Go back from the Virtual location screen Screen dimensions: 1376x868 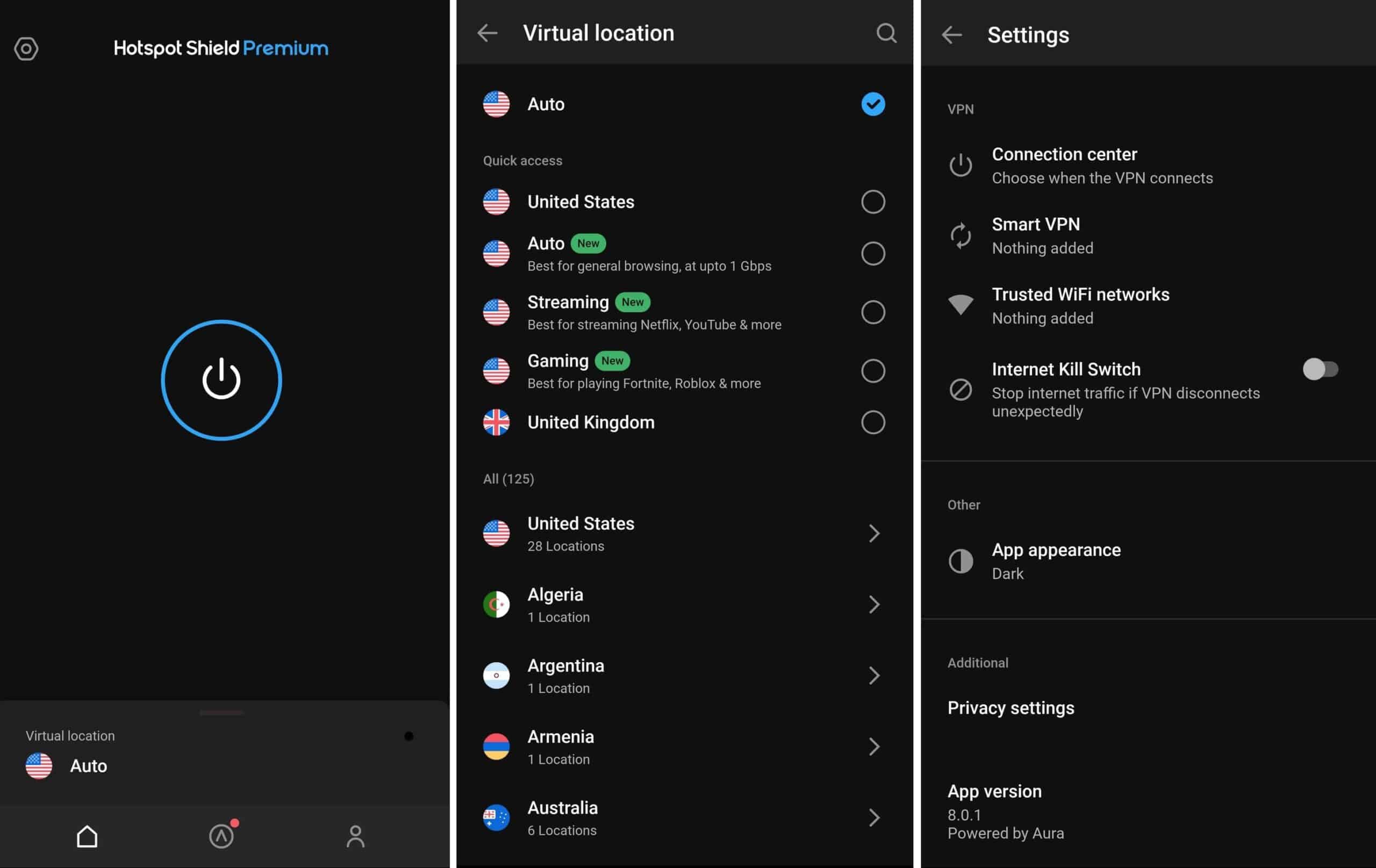tap(487, 33)
